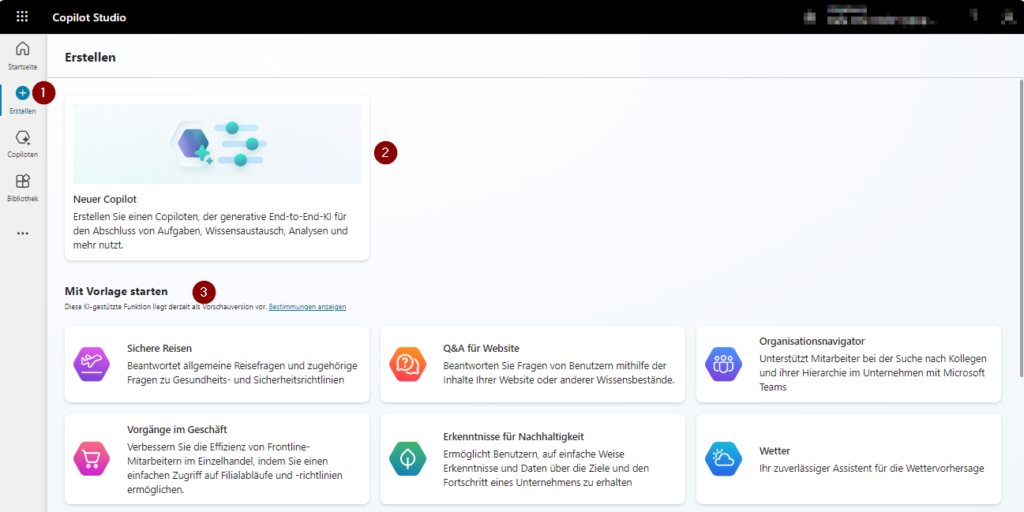This screenshot has height=512, width=1024.
Task: Click the Sichere Reisen airplane icon
Action: tap(91, 364)
